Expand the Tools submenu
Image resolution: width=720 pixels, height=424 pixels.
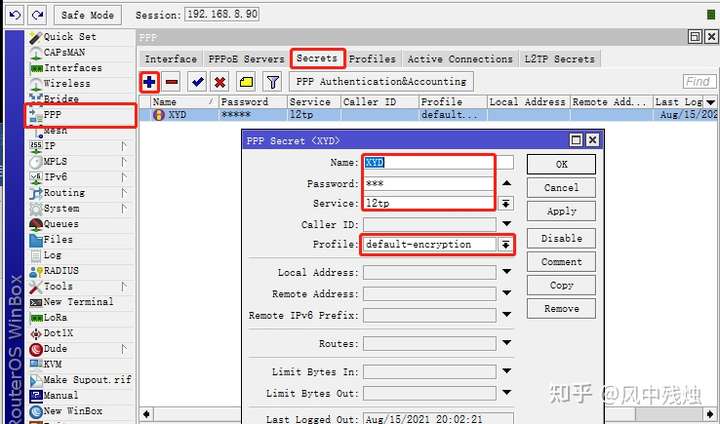coord(124,286)
